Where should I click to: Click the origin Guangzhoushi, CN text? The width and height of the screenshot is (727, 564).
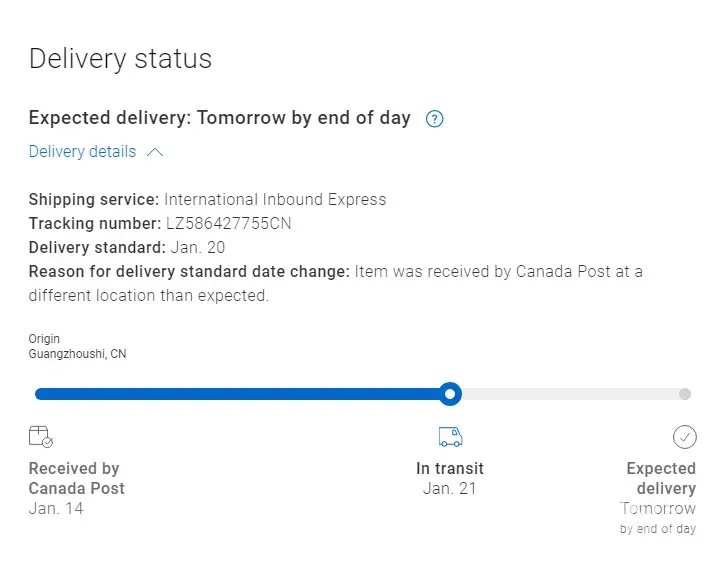pos(77,354)
